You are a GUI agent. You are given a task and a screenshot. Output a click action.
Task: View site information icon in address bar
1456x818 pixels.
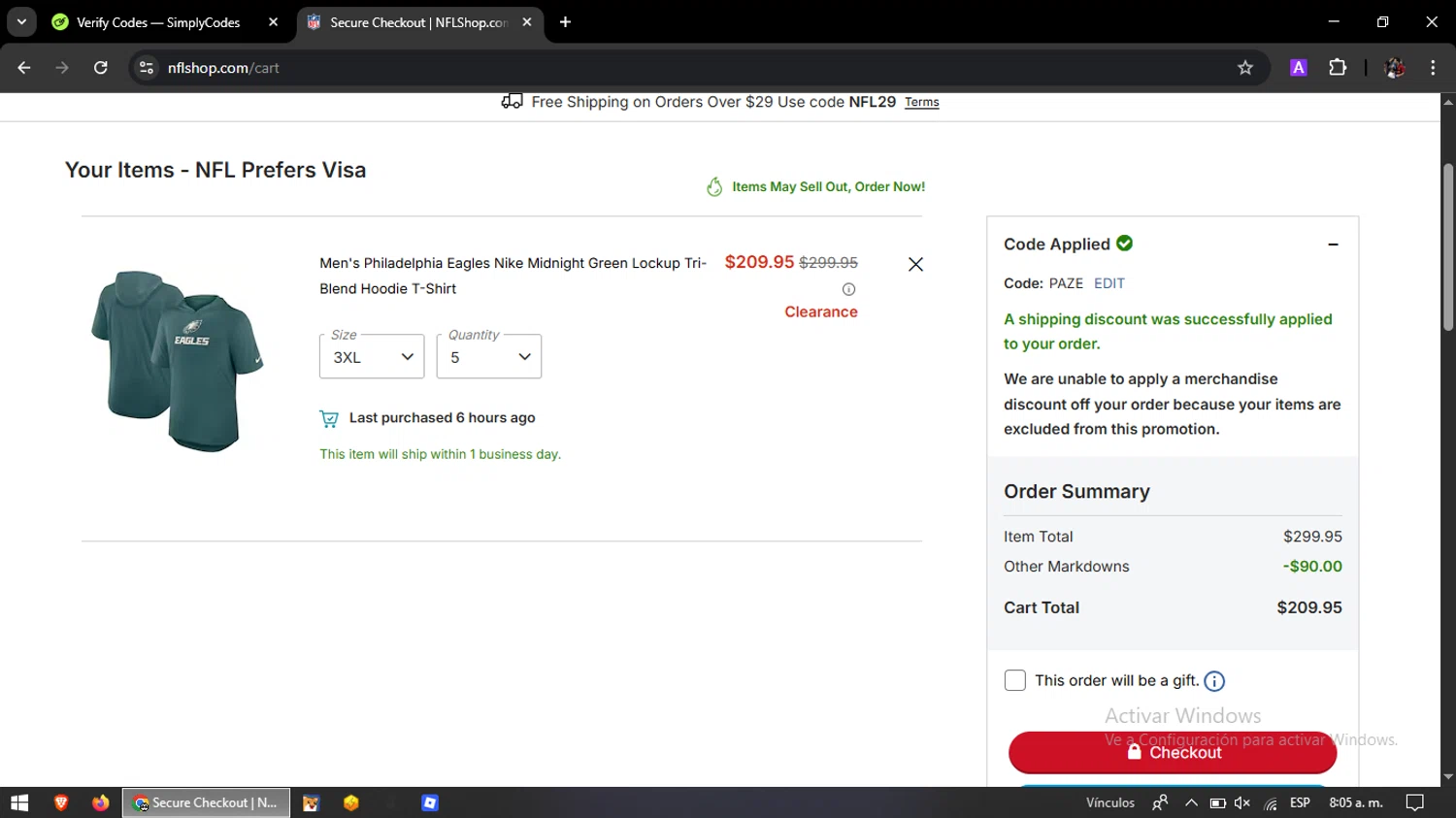click(x=147, y=68)
